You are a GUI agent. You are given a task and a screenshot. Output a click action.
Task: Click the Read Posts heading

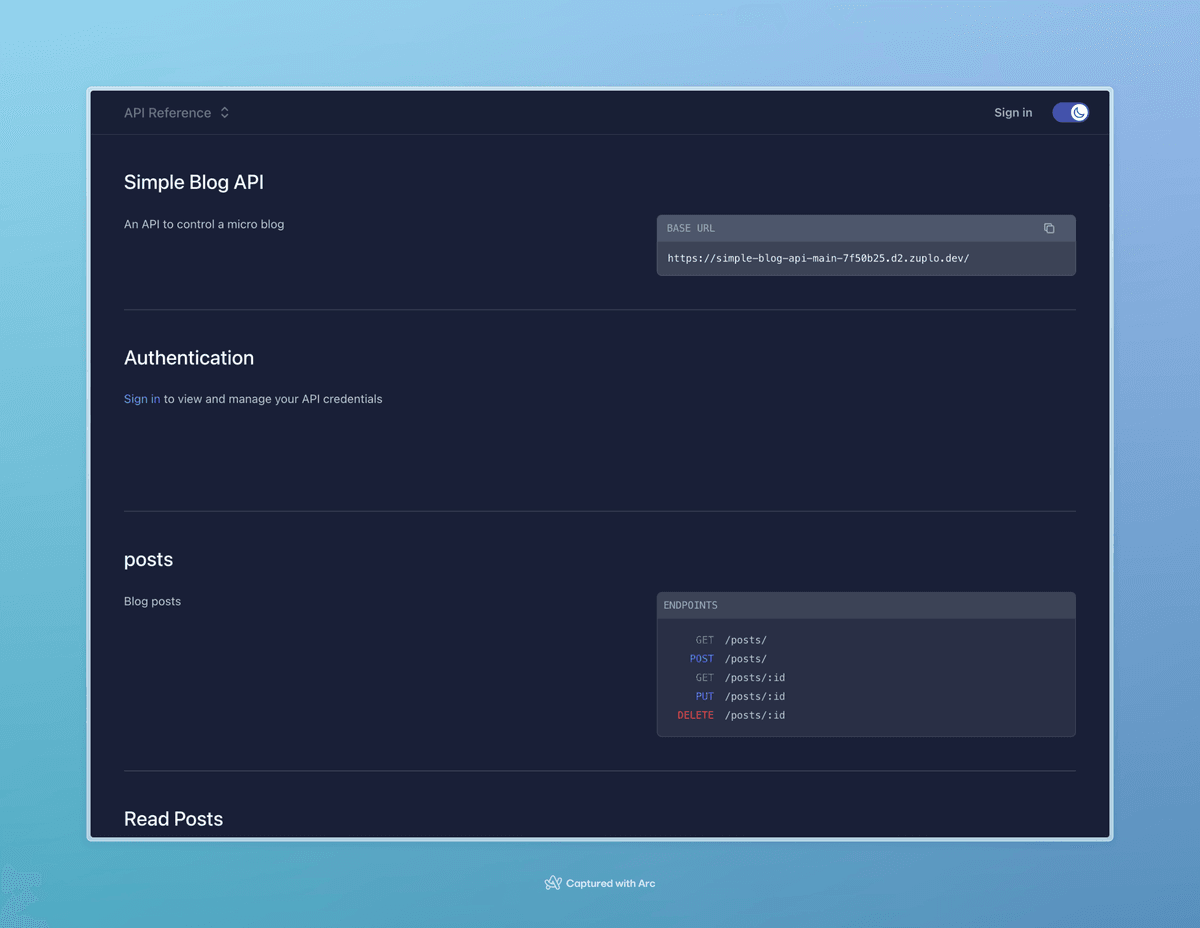click(173, 818)
